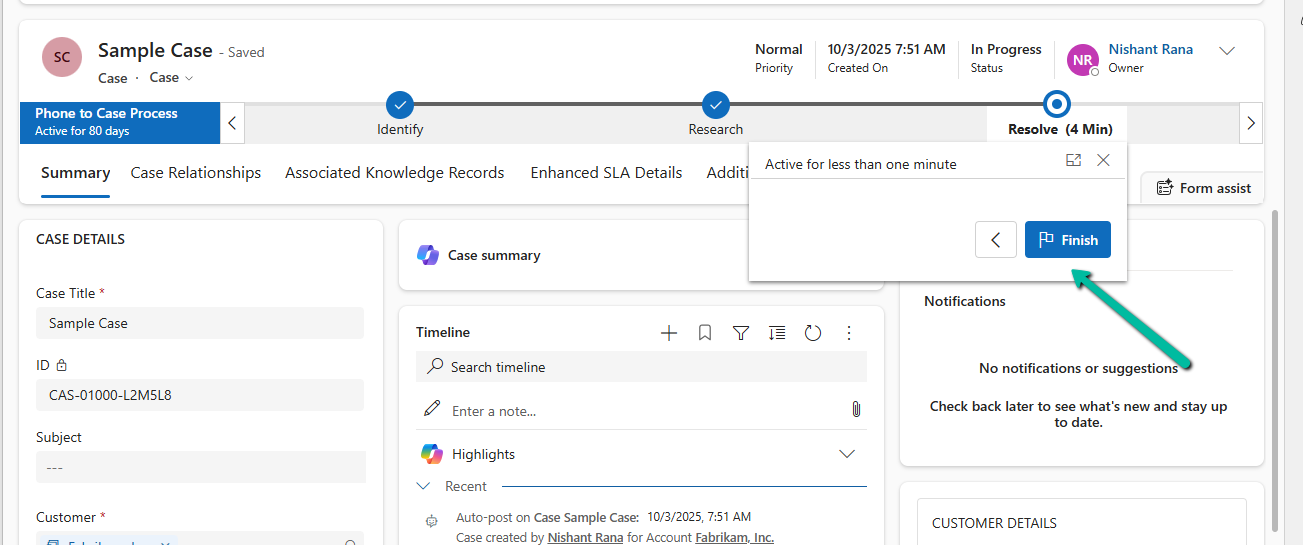Viewport: 1303px width, 545px height.
Task: Select the Identify stage circle
Action: tap(400, 104)
